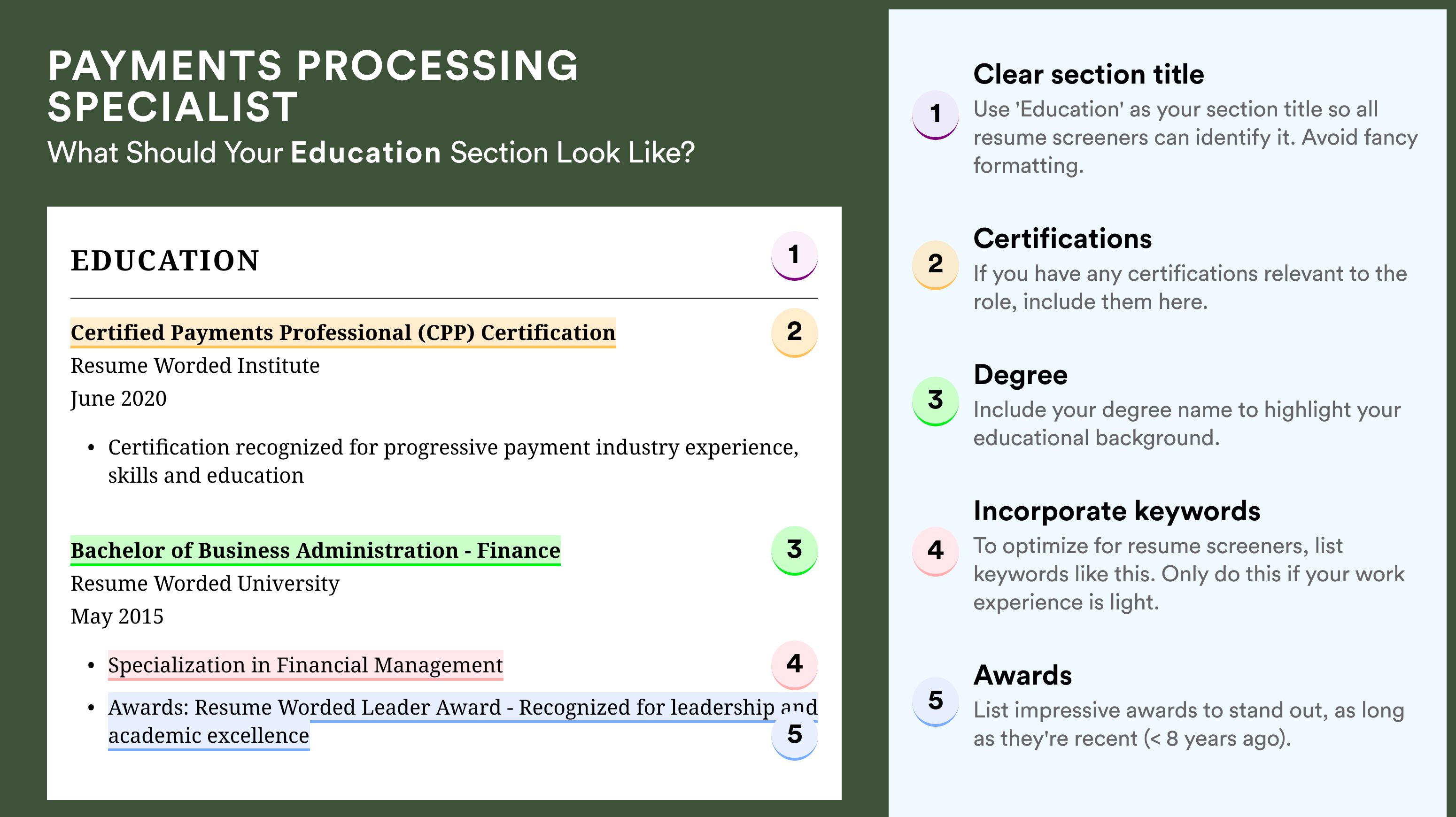Click the Specialization in Financial Management bullet

(305, 665)
